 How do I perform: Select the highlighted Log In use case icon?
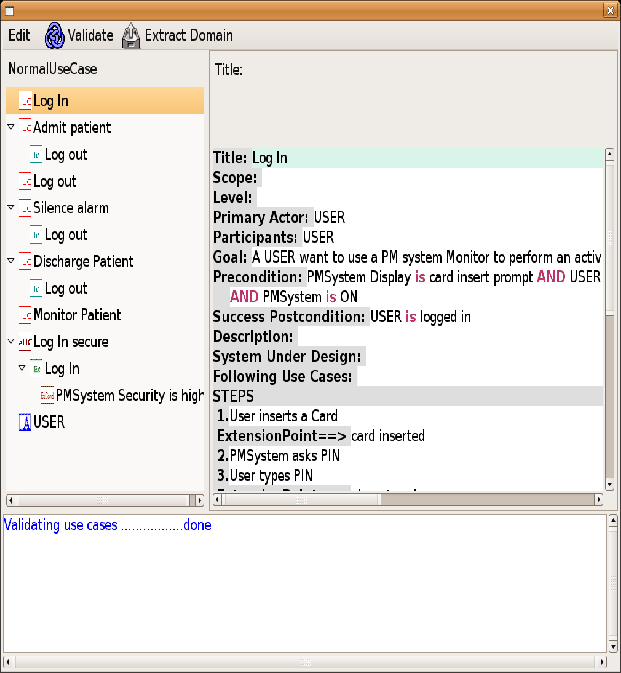[x=25, y=101]
